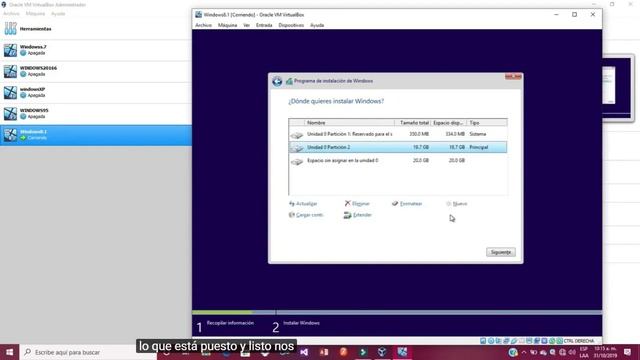Viewport: 640px width, 360px height.
Task: Click network globe icon in tray
Action: (562, 352)
